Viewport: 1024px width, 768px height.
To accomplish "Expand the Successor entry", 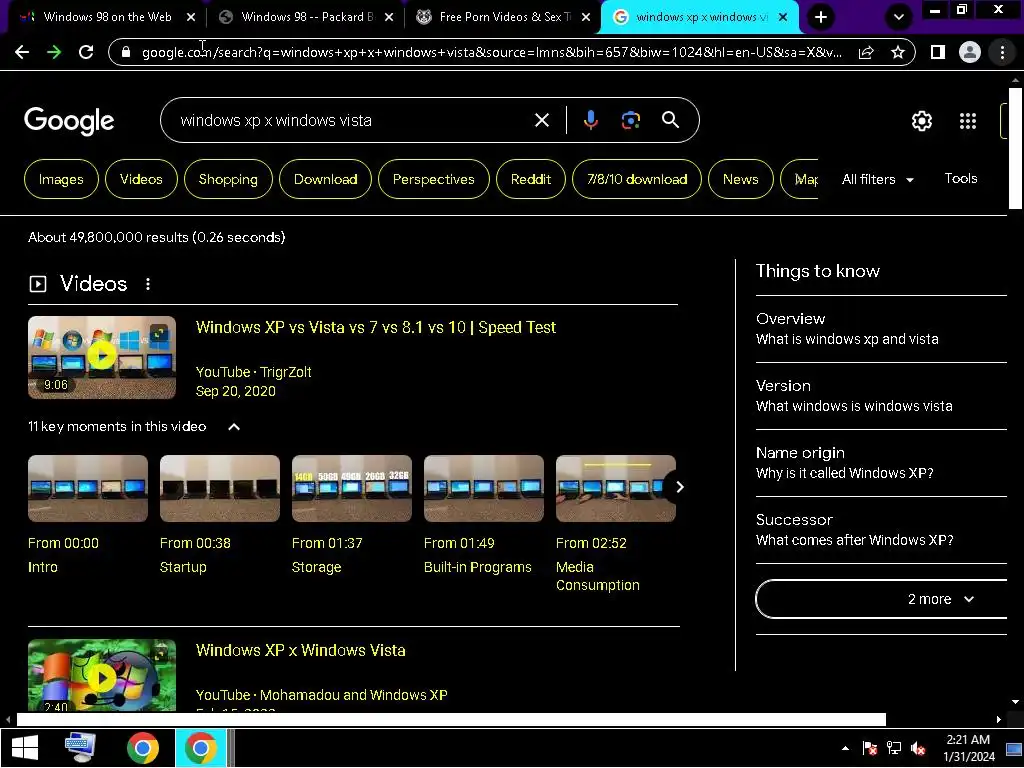I will 881,530.
